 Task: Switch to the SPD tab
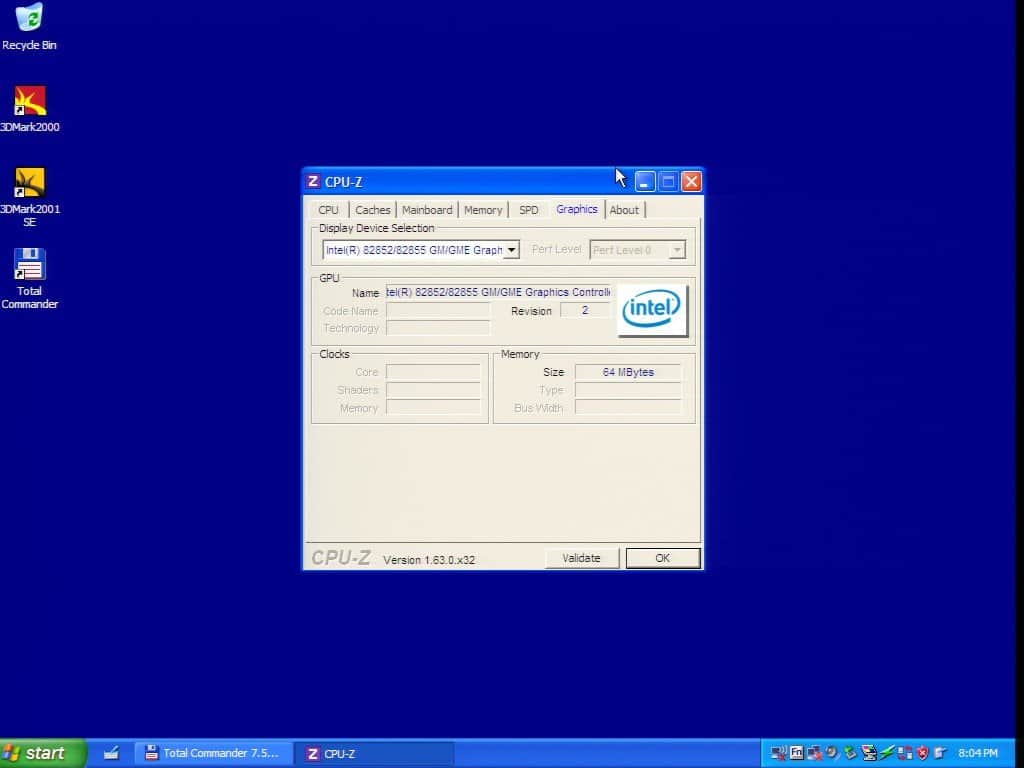click(528, 210)
